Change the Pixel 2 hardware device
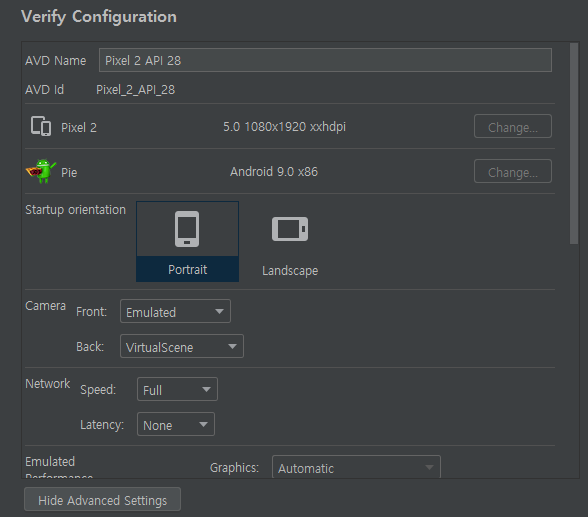This screenshot has width=588, height=517. (513, 126)
